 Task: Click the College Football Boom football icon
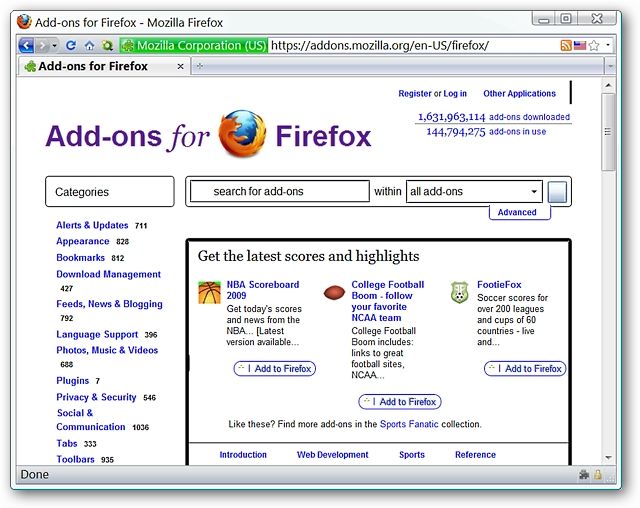[x=334, y=292]
